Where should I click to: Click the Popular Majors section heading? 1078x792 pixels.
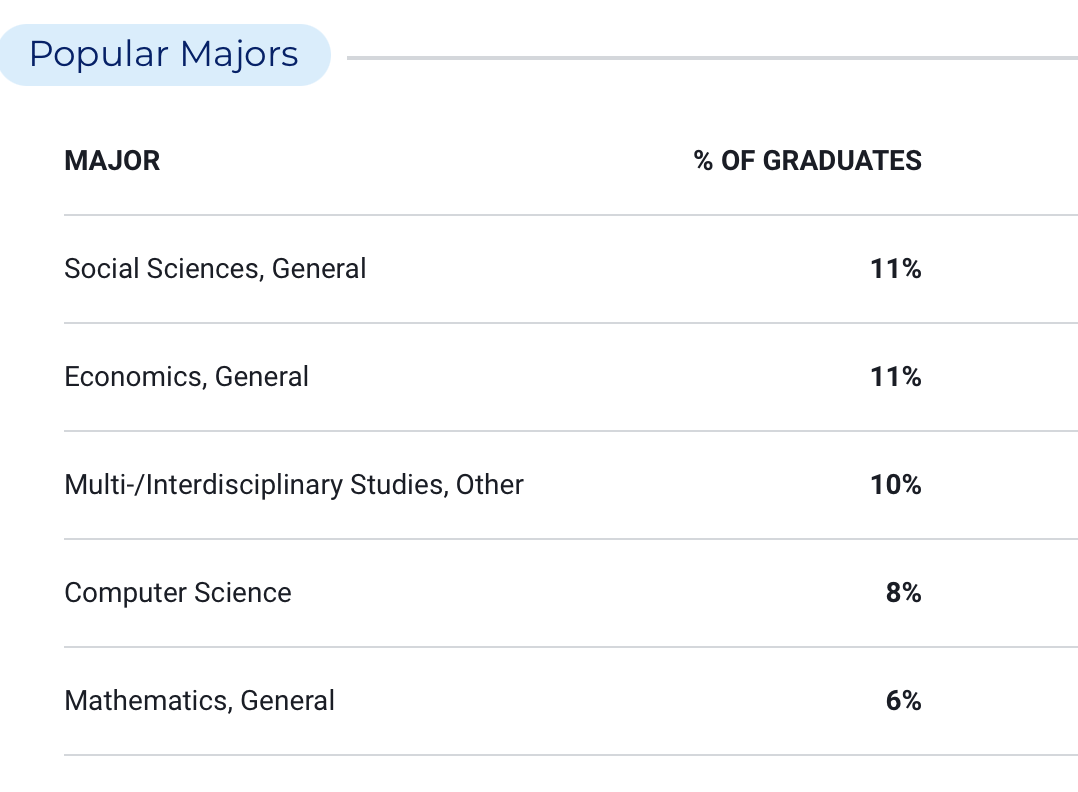164,54
